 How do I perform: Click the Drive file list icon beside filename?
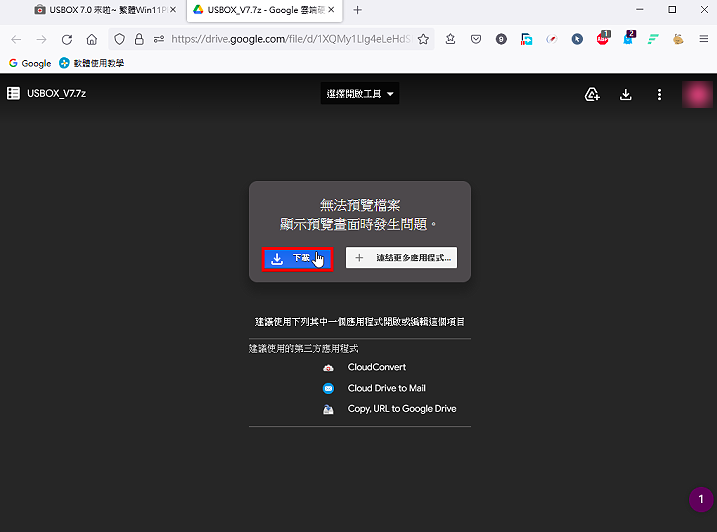pyautogui.click(x=13, y=93)
